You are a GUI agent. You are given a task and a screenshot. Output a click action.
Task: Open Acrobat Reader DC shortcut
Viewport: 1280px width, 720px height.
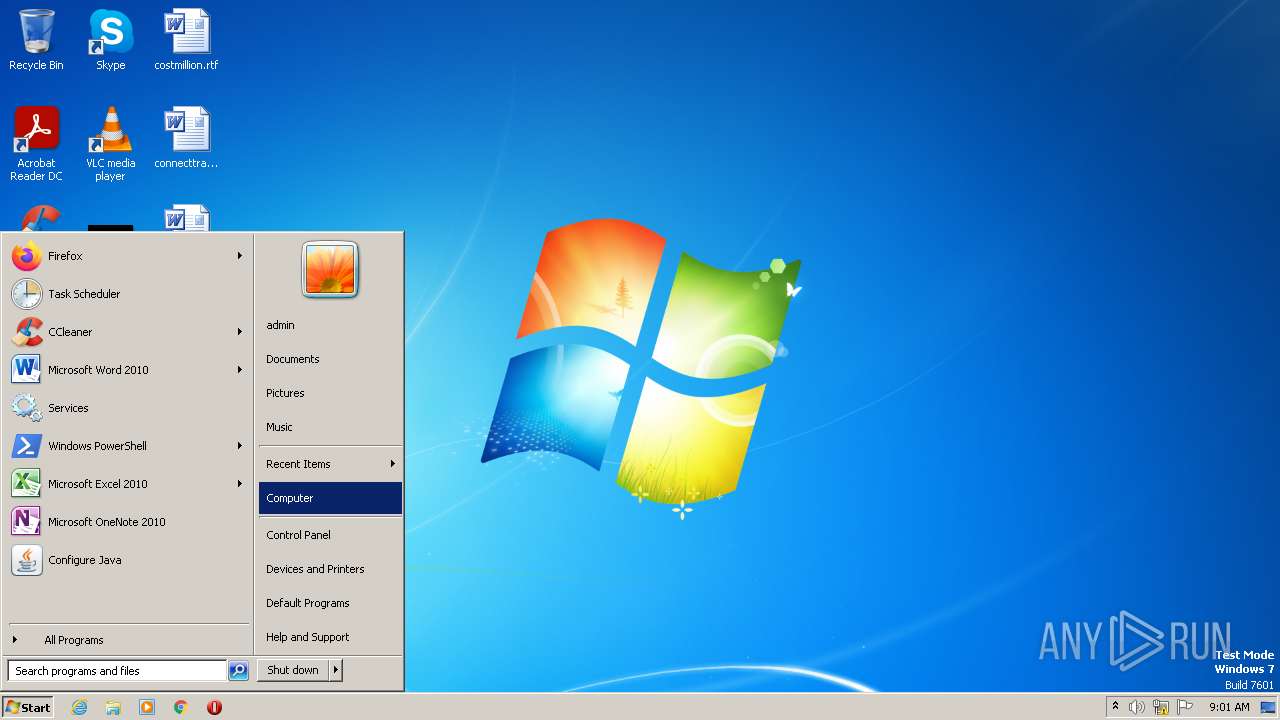coord(36,144)
